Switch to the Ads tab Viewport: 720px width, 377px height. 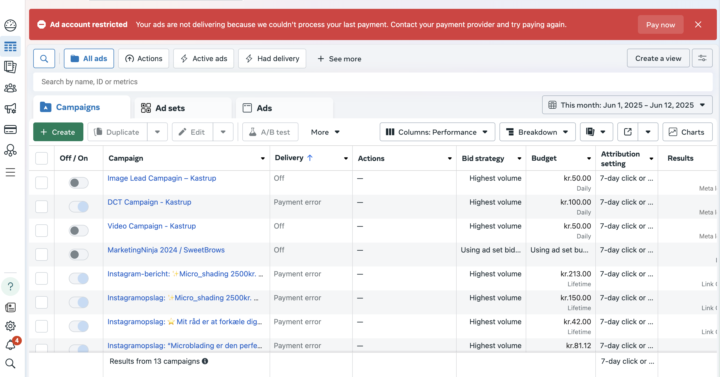tap(284, 108)
